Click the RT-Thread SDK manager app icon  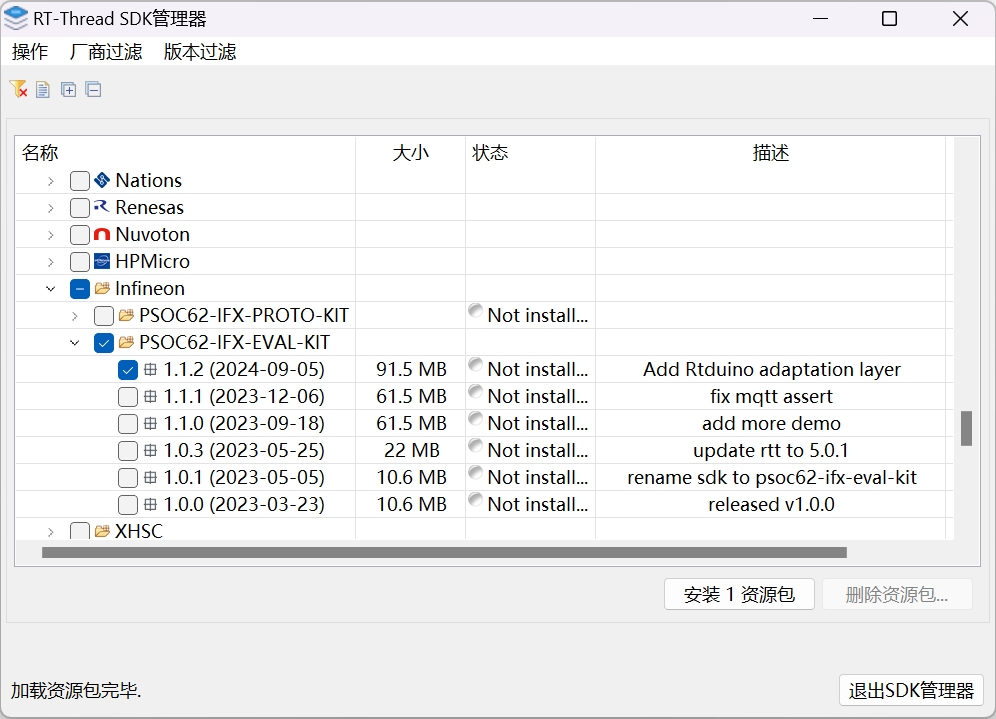[16, 18]
